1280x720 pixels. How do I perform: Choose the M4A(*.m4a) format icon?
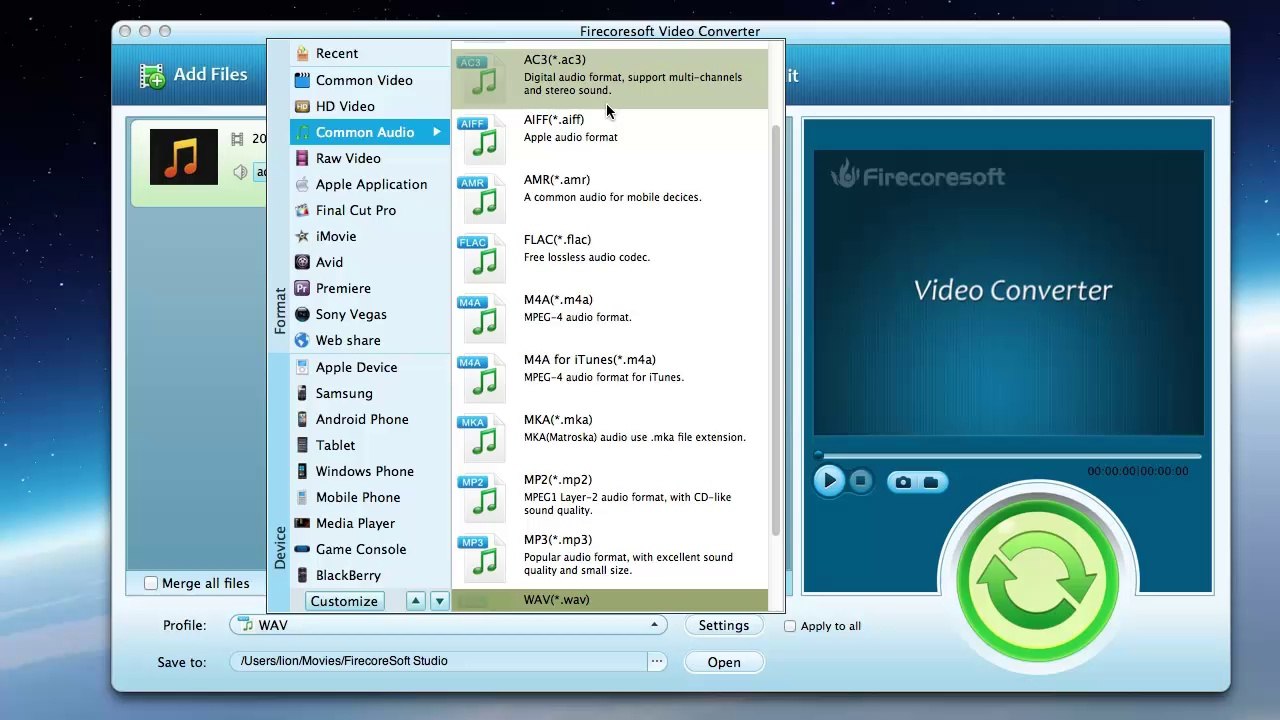(483, 318)
